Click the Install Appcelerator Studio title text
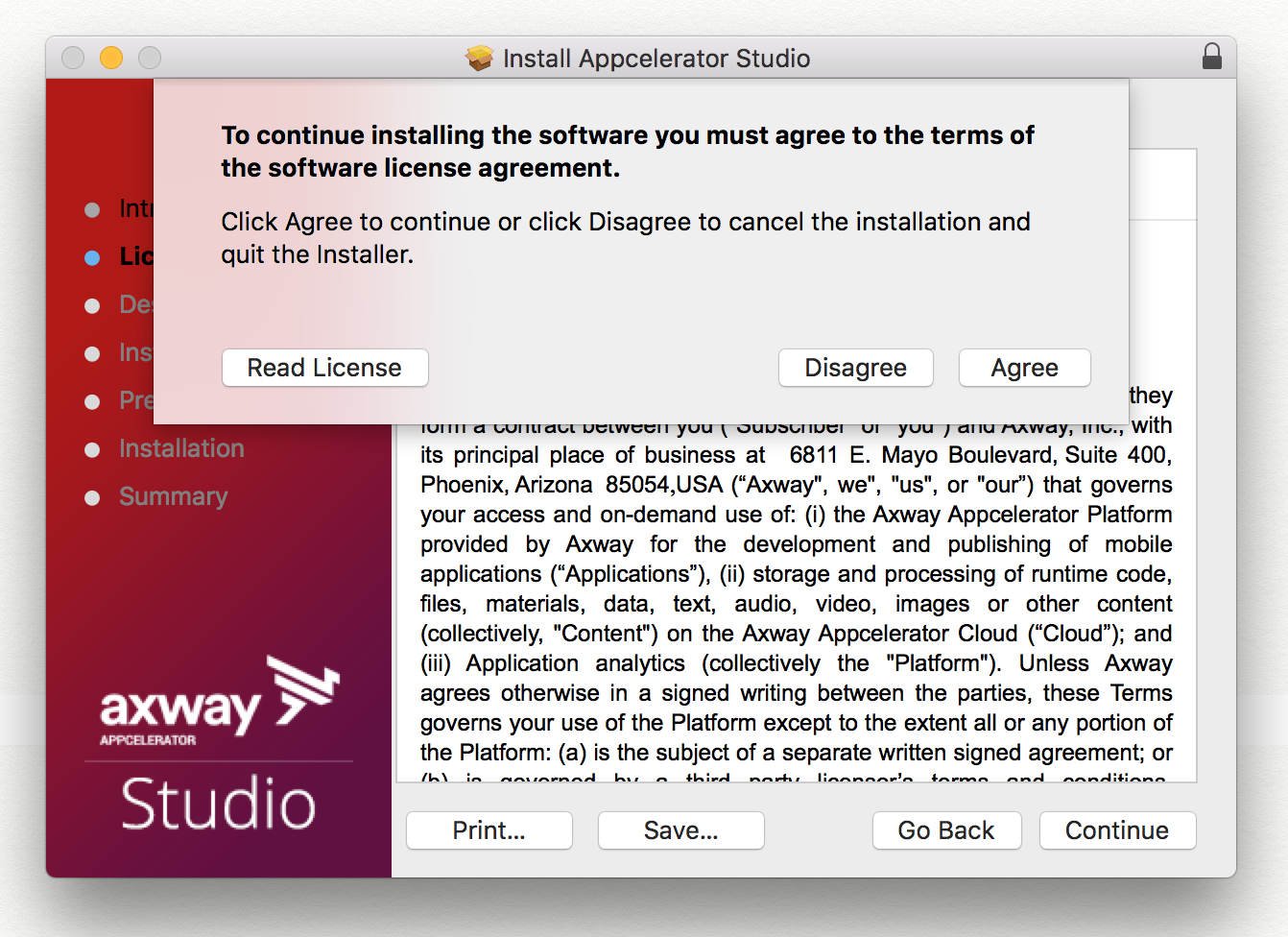The image size is (1288, 937). coord(656,59)
